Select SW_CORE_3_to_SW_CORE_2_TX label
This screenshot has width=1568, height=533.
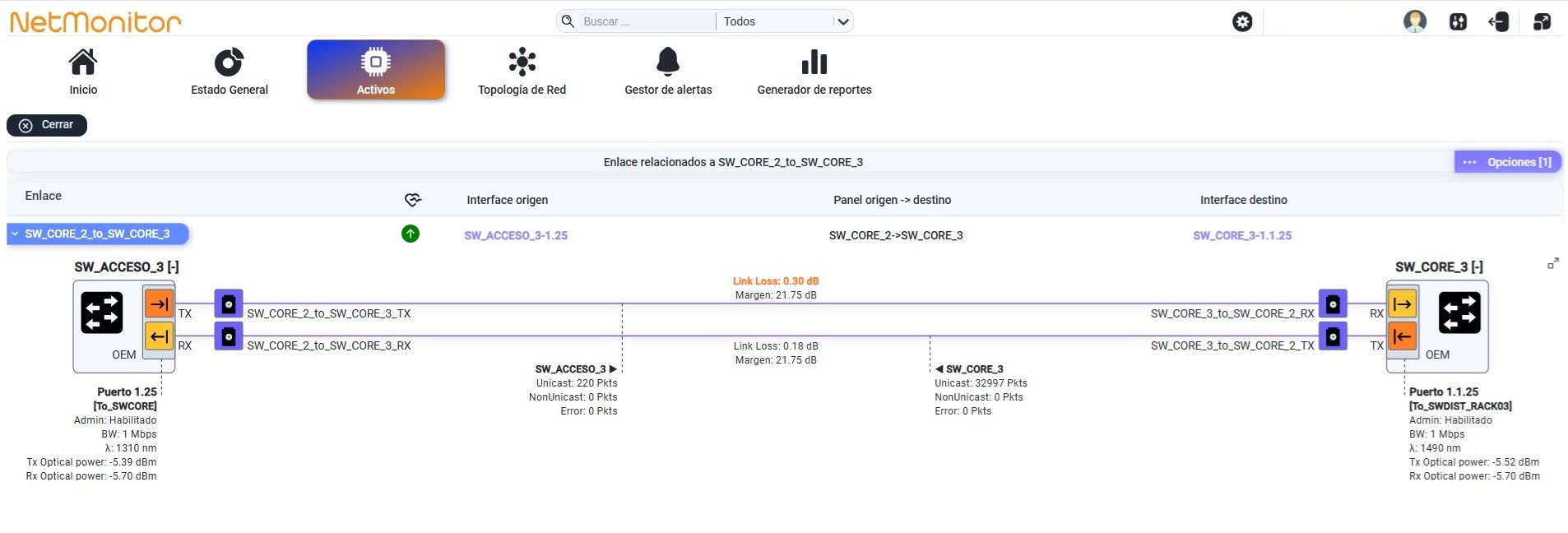tap(1232, 345)
